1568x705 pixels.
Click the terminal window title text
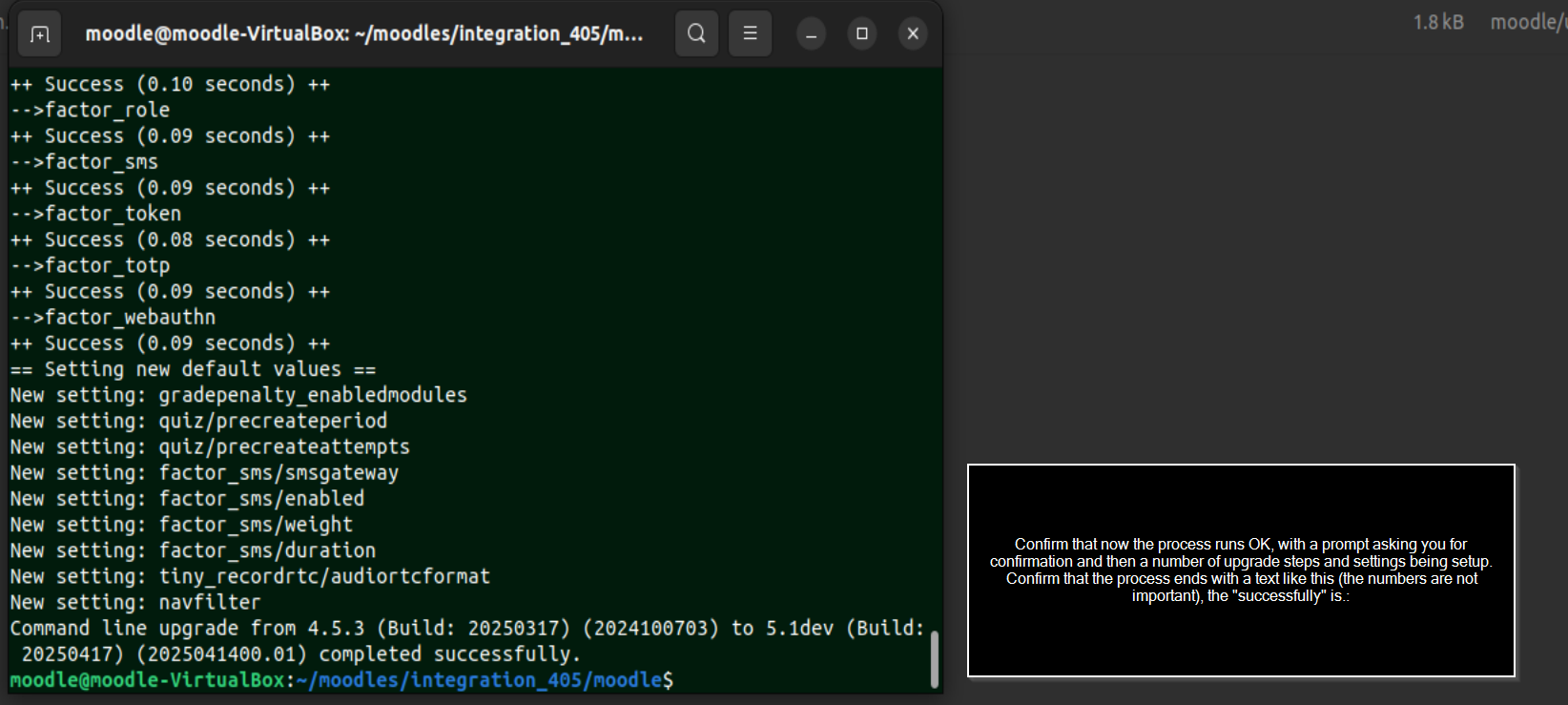[364, 34]
